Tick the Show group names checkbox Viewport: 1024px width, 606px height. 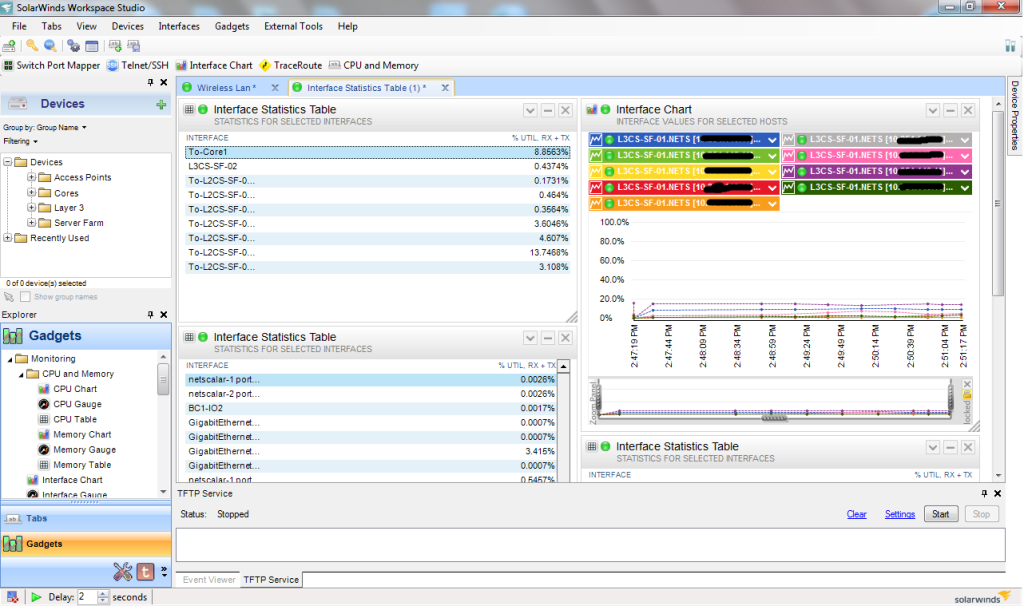click(25, 296)
